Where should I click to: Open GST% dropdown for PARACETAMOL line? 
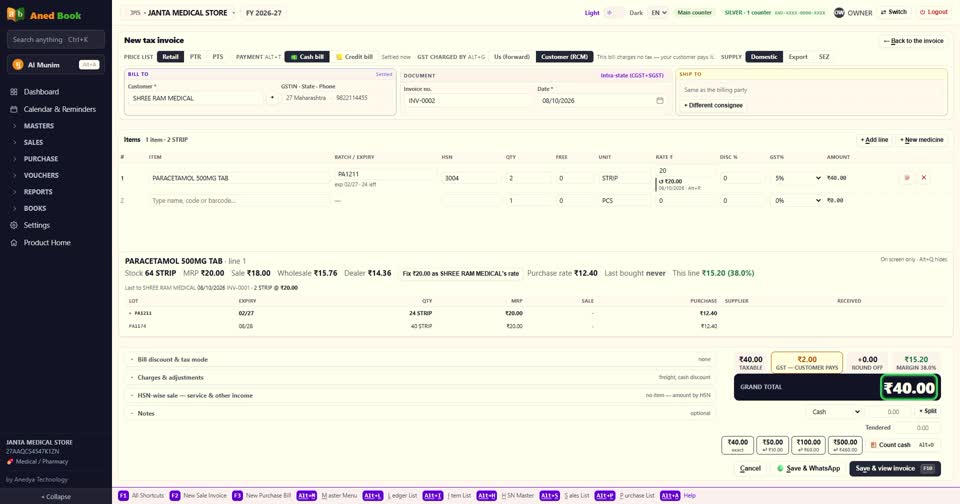pos(797,178)
